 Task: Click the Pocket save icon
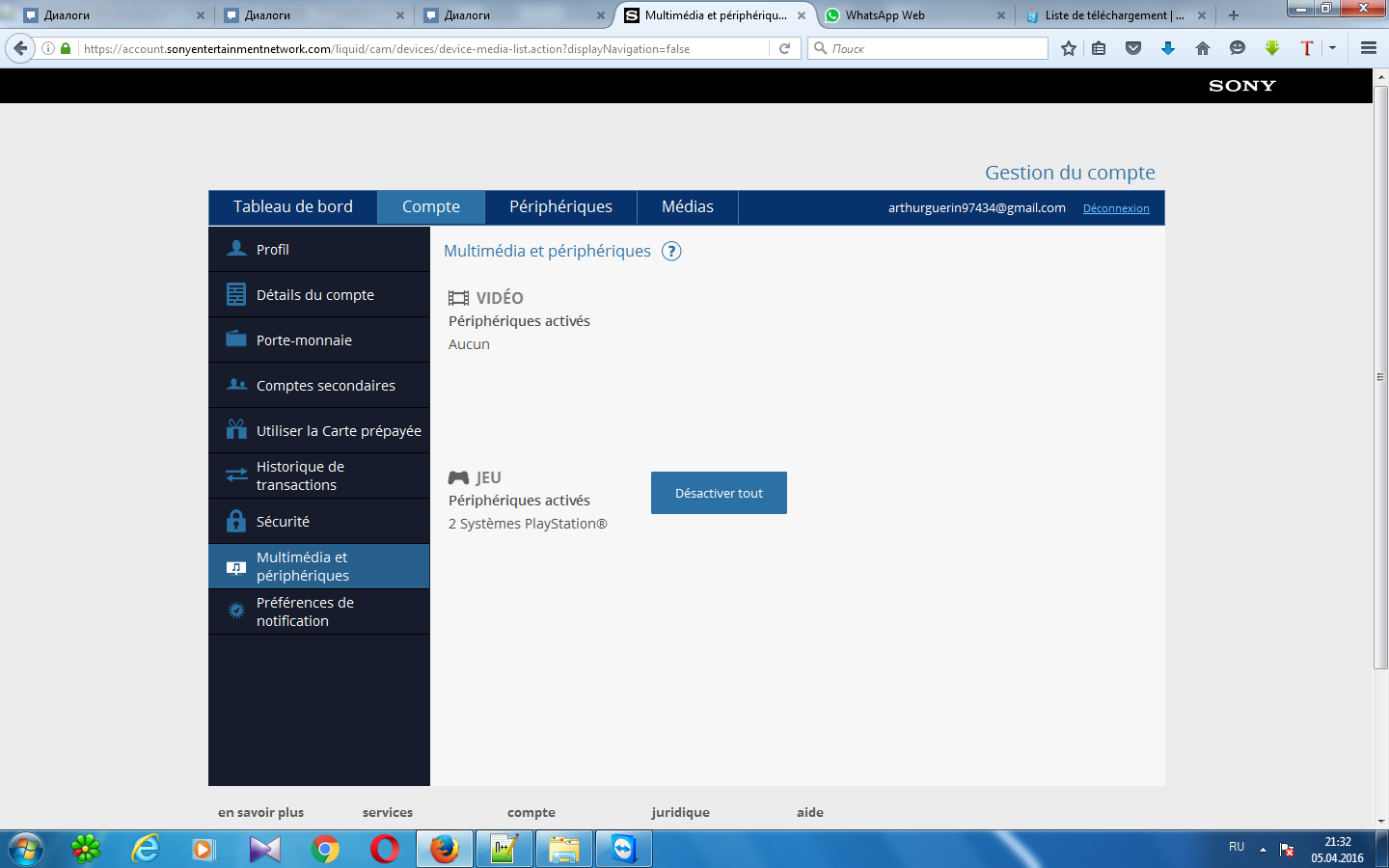[x=1133, y=48]
